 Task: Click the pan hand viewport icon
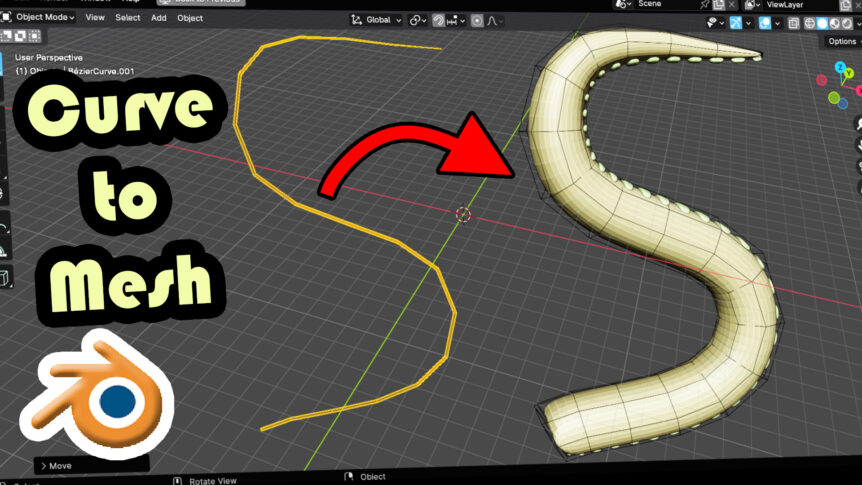tap(858, 145)
